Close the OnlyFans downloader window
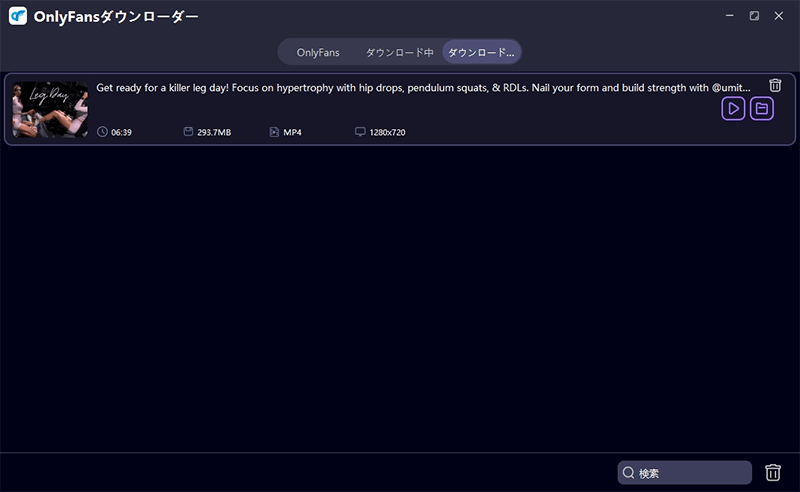Screen dimensions: 800x492 tap(779, 16)
